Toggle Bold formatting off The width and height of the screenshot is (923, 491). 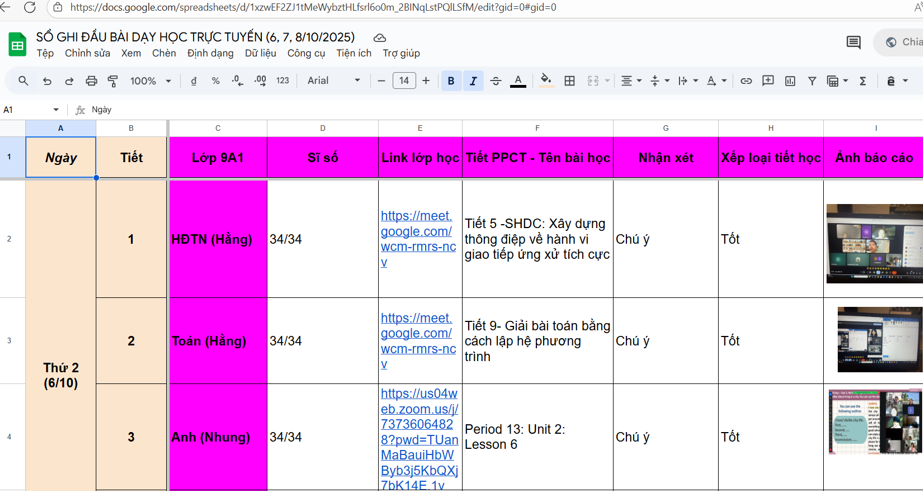coord(451,81)
